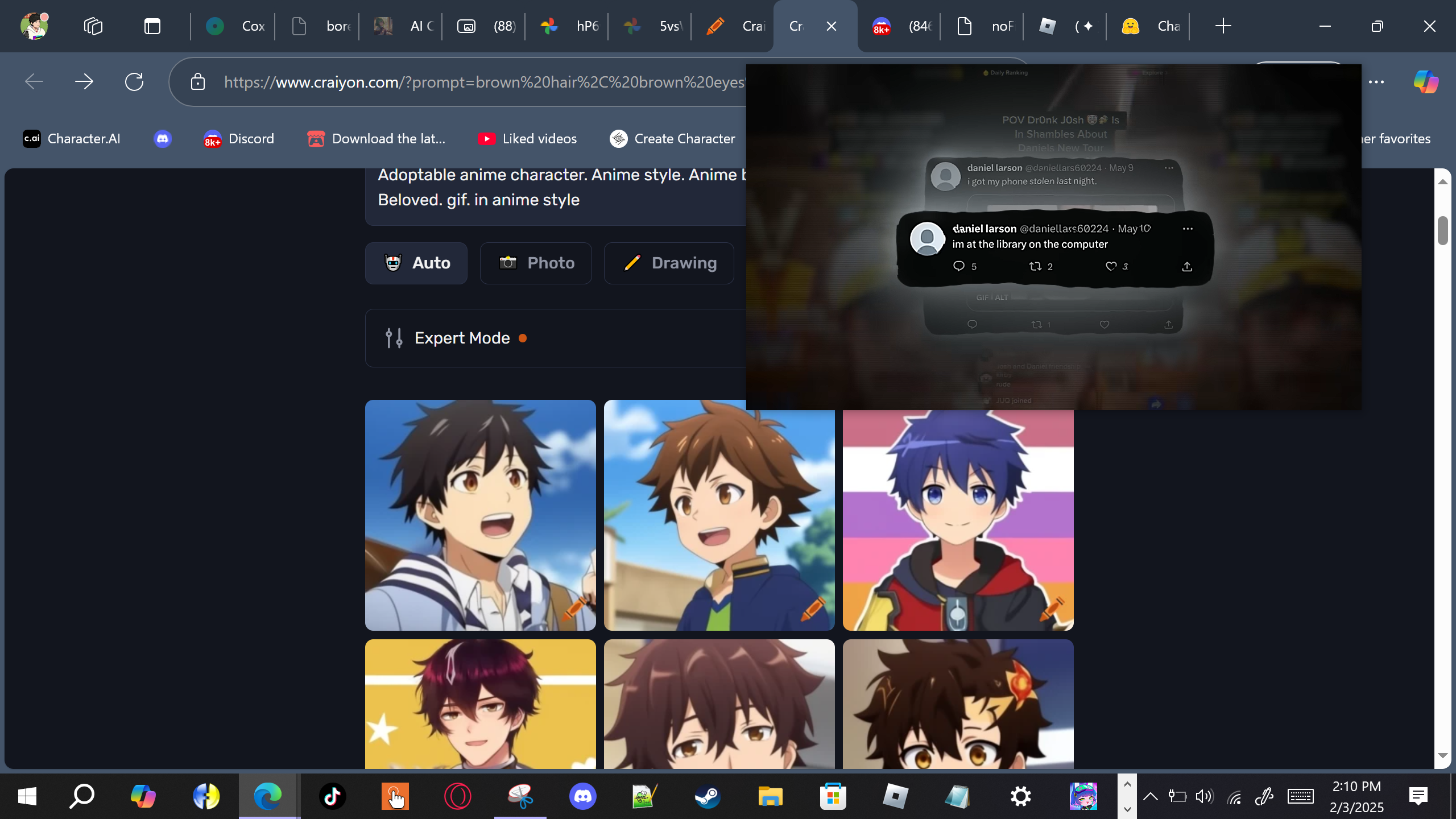
Task: Open Microsoft Store from the taskbar
Action: pos(833,796)
